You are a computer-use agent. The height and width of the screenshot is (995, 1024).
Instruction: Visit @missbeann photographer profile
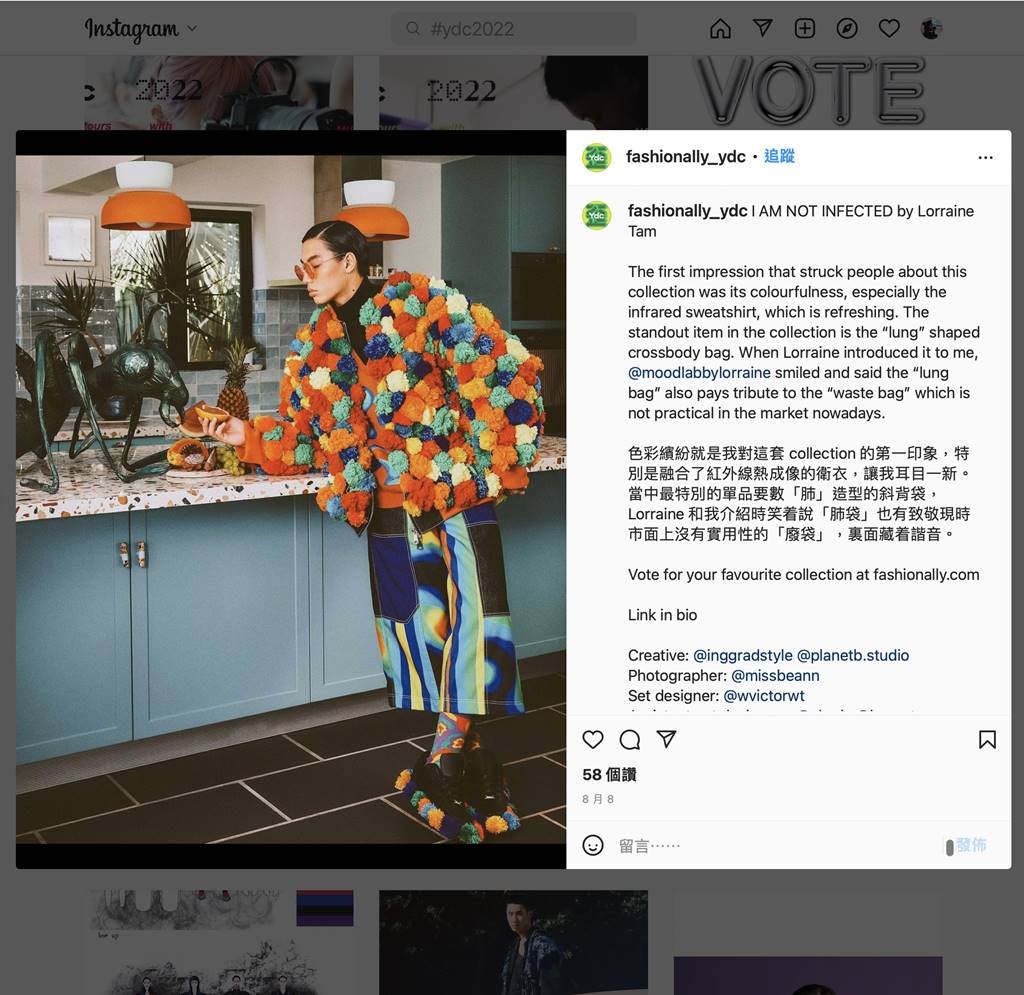pos(775,676)
